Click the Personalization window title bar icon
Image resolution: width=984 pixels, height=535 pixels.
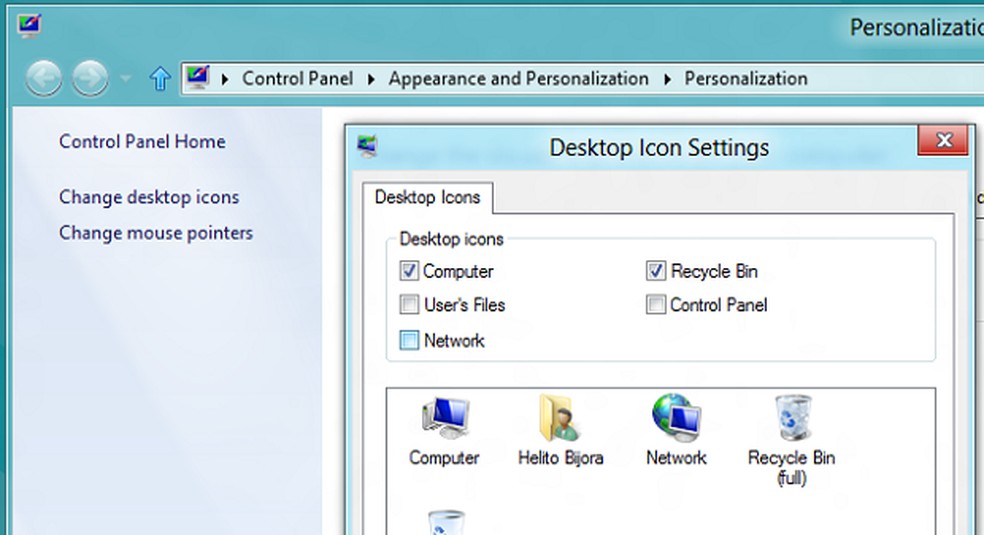click(29, 26)
